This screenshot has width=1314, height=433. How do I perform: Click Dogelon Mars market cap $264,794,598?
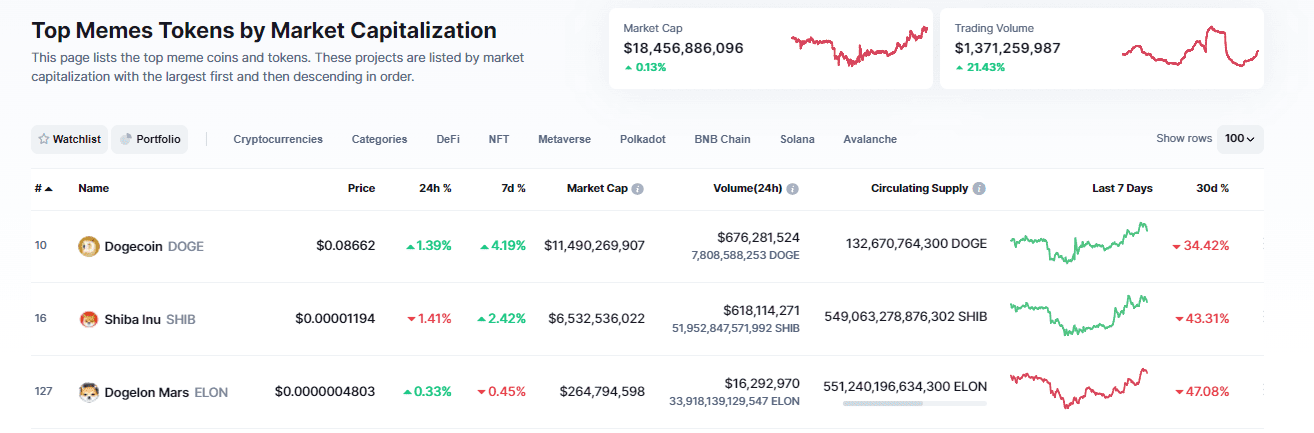(602, 391)
